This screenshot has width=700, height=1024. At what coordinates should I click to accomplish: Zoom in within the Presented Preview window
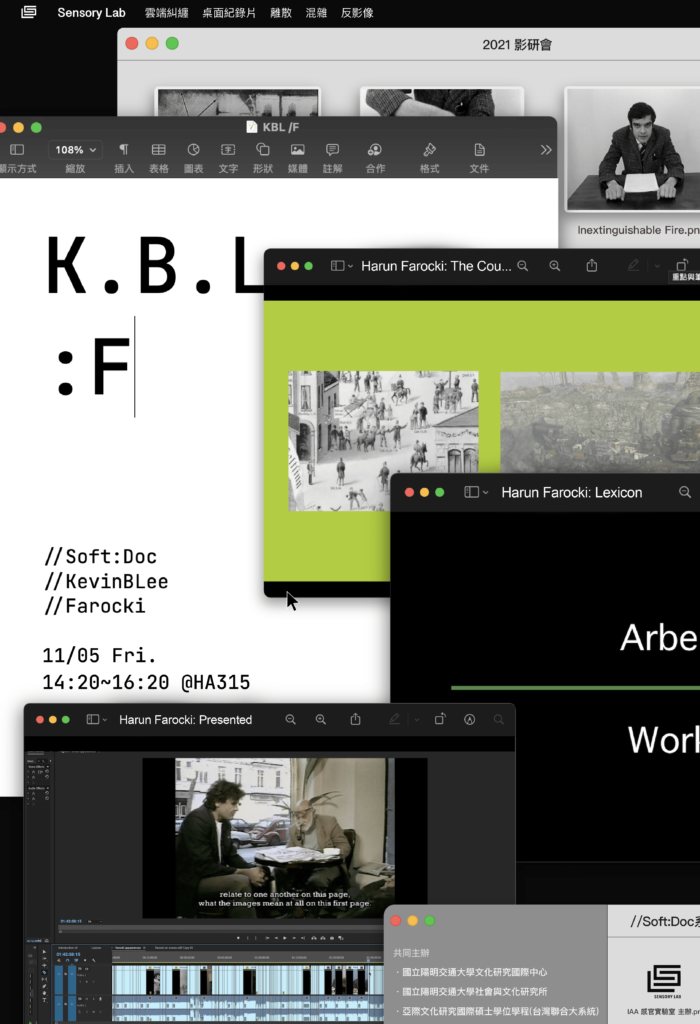[321, 719]
